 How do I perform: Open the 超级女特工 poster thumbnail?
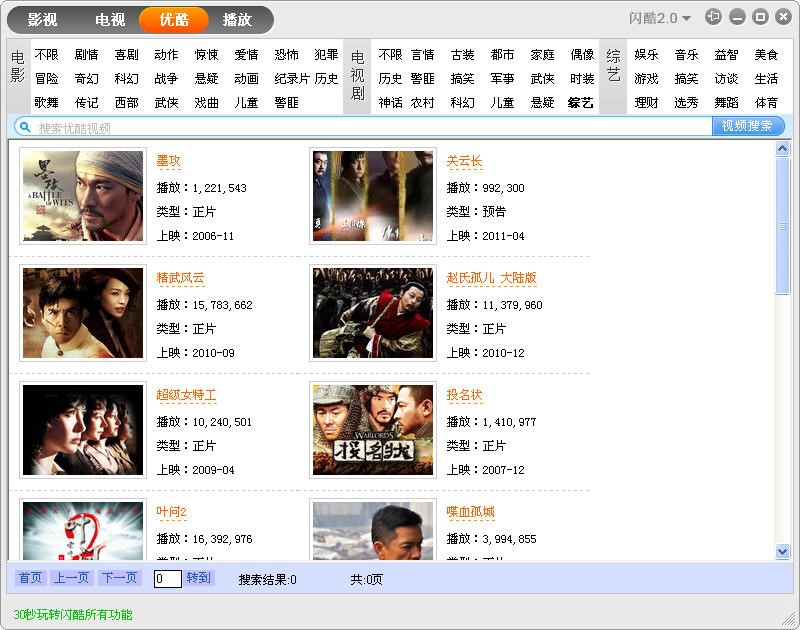pos(83,430)
